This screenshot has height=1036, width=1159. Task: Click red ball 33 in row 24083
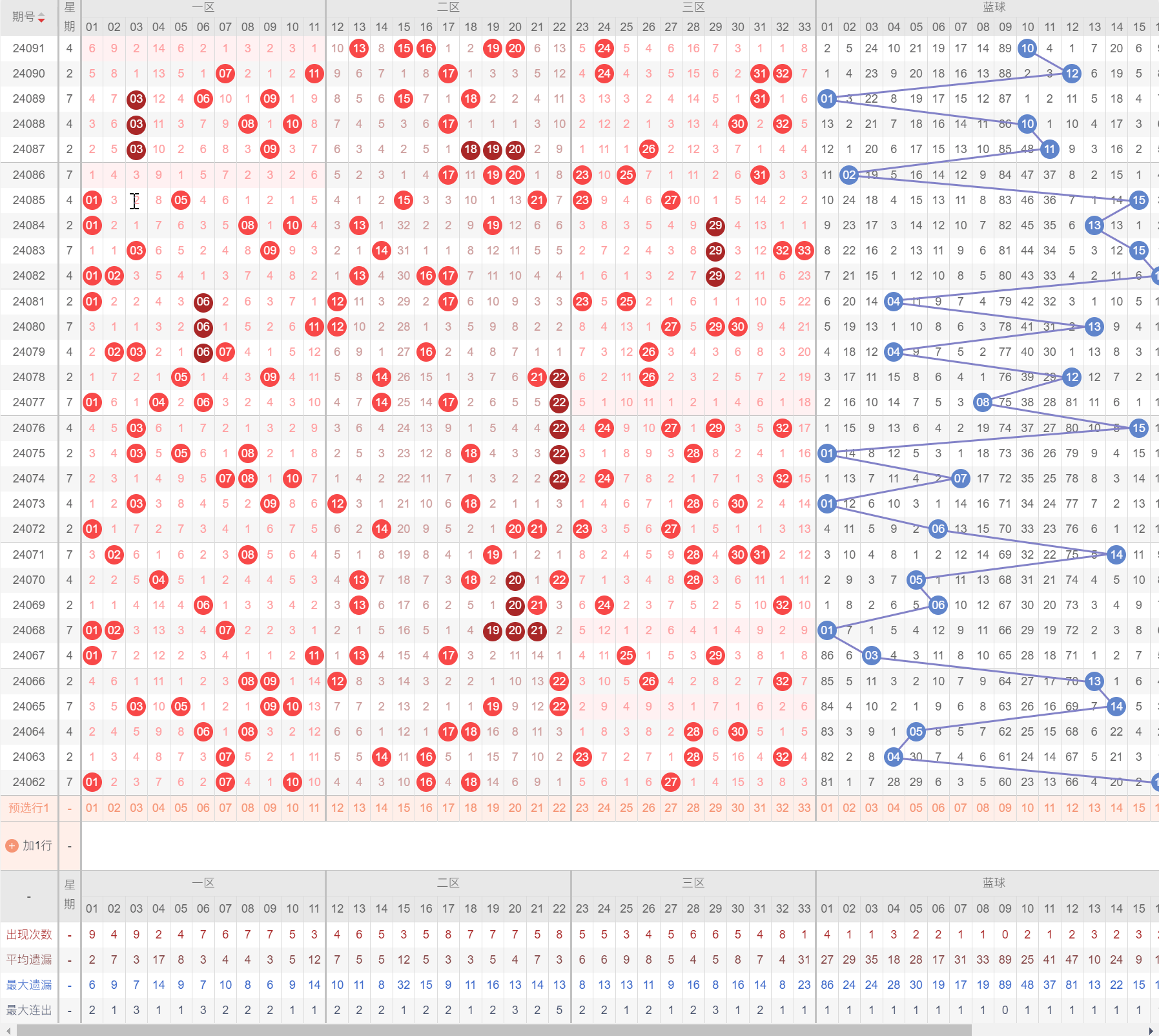805,251
